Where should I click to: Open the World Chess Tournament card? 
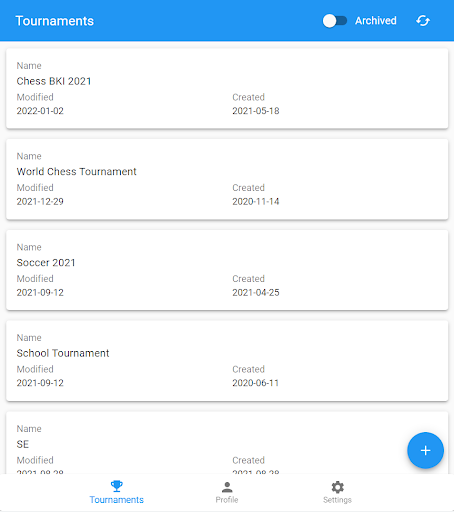coord(227,179)
